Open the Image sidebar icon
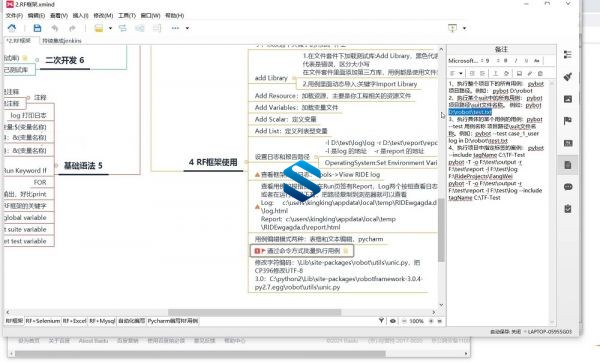 (x=568, y=99)
